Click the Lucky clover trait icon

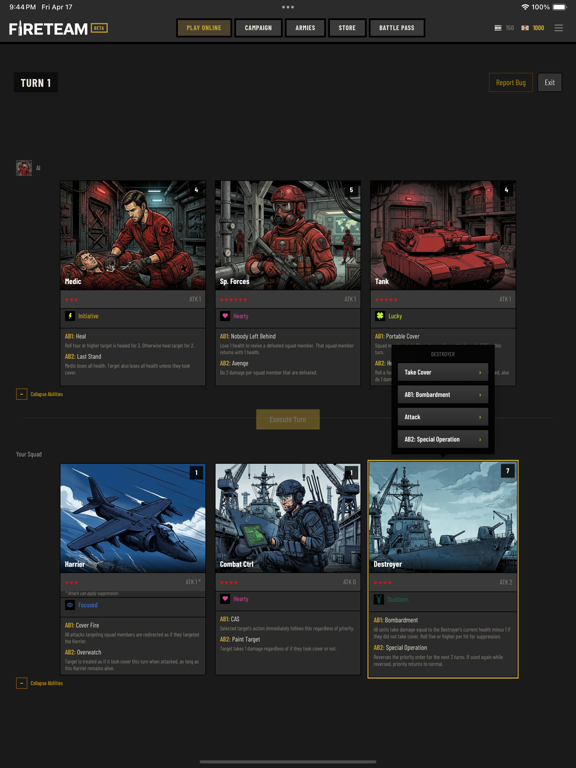coord(380,316)
